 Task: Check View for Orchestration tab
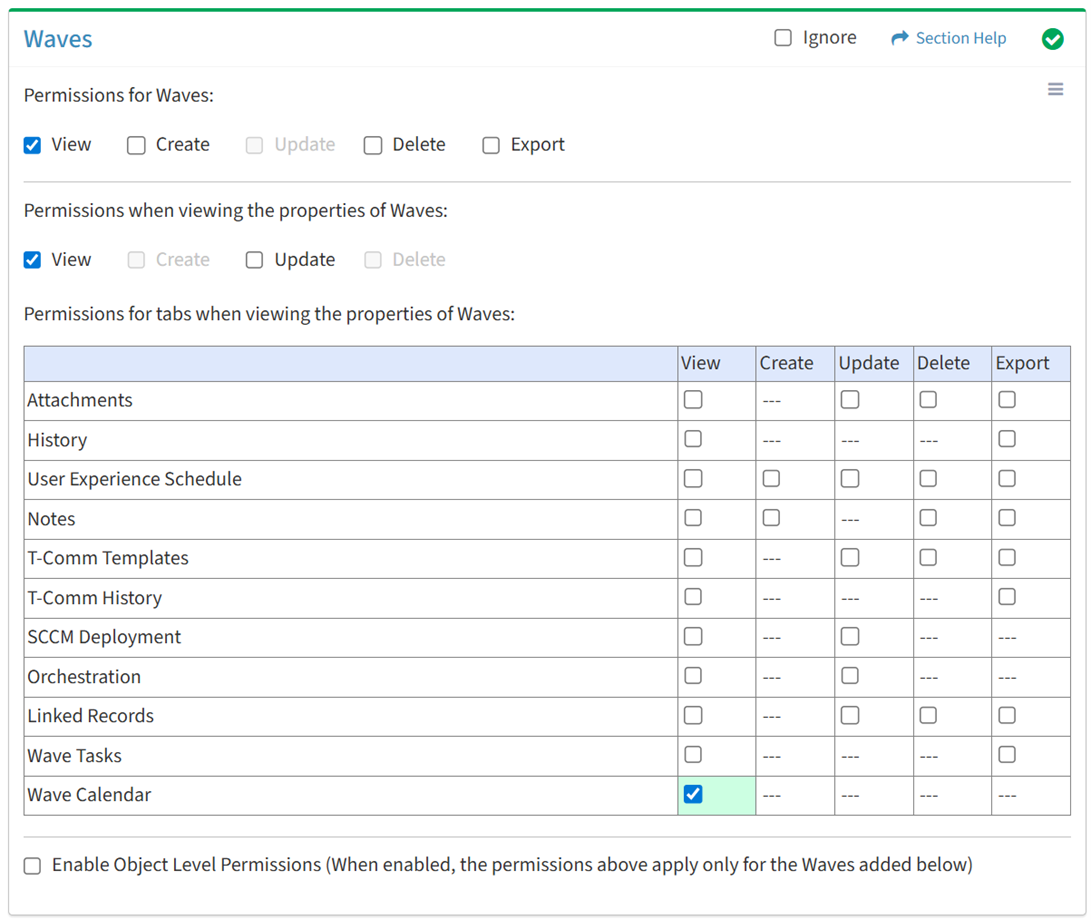coord(693,676)
